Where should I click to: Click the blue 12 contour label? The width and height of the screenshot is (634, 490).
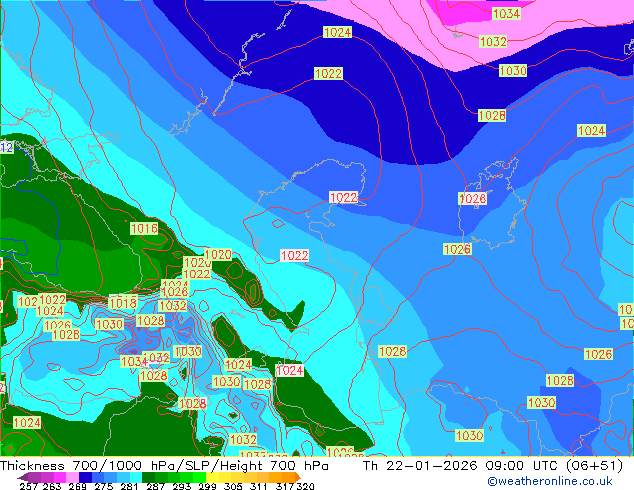(6, 147)
